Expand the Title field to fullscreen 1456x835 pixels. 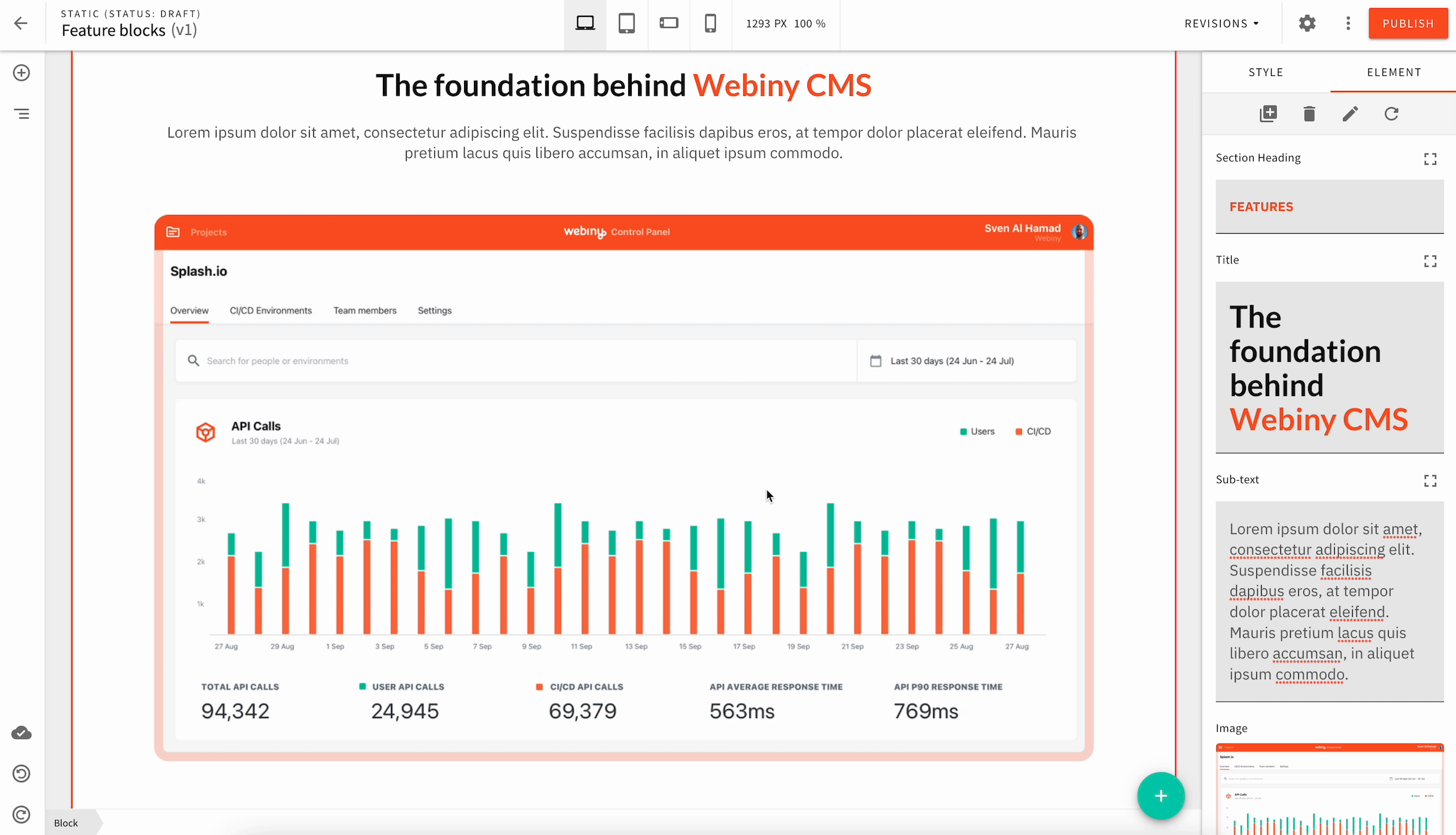pos(1430,261)
